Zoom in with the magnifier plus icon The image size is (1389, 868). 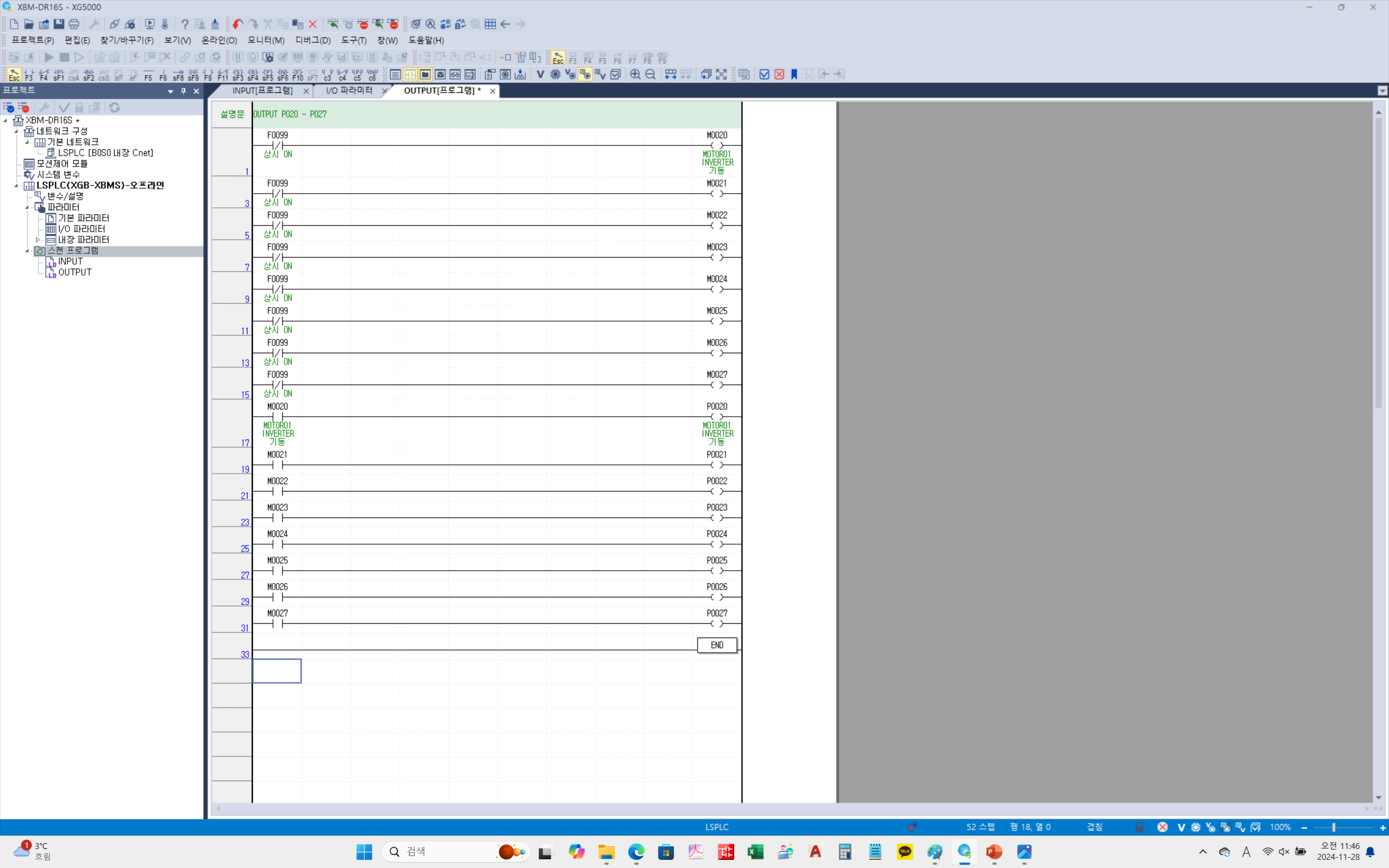[x=635, y=75]
